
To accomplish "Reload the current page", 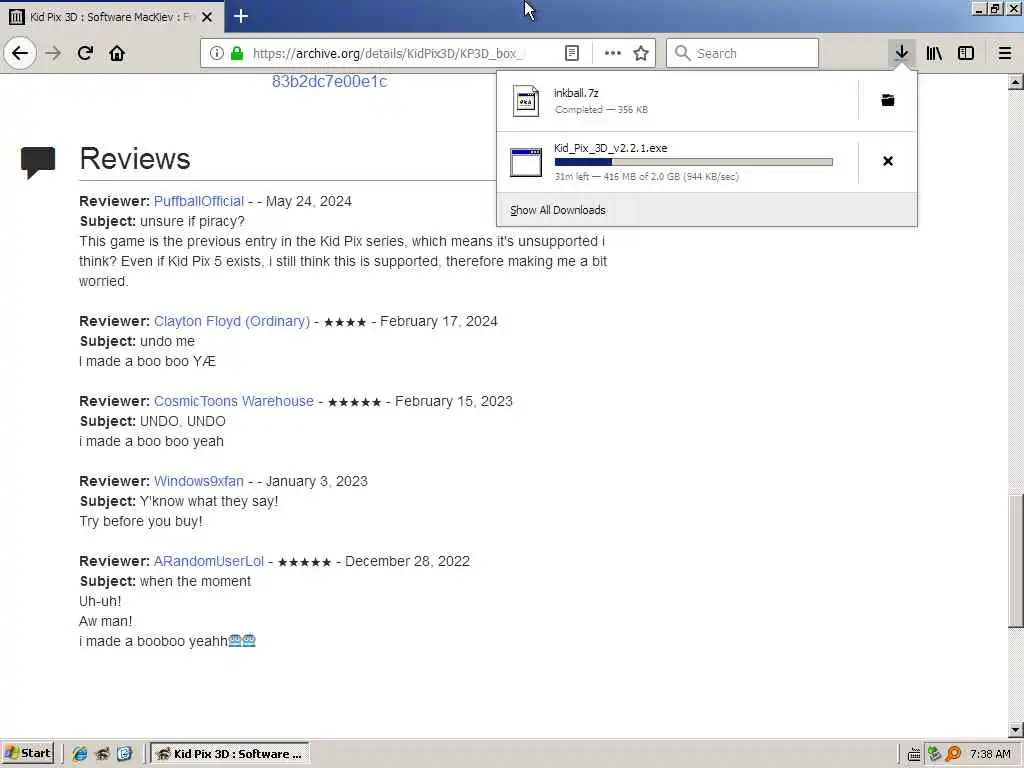I will (85, 53).
